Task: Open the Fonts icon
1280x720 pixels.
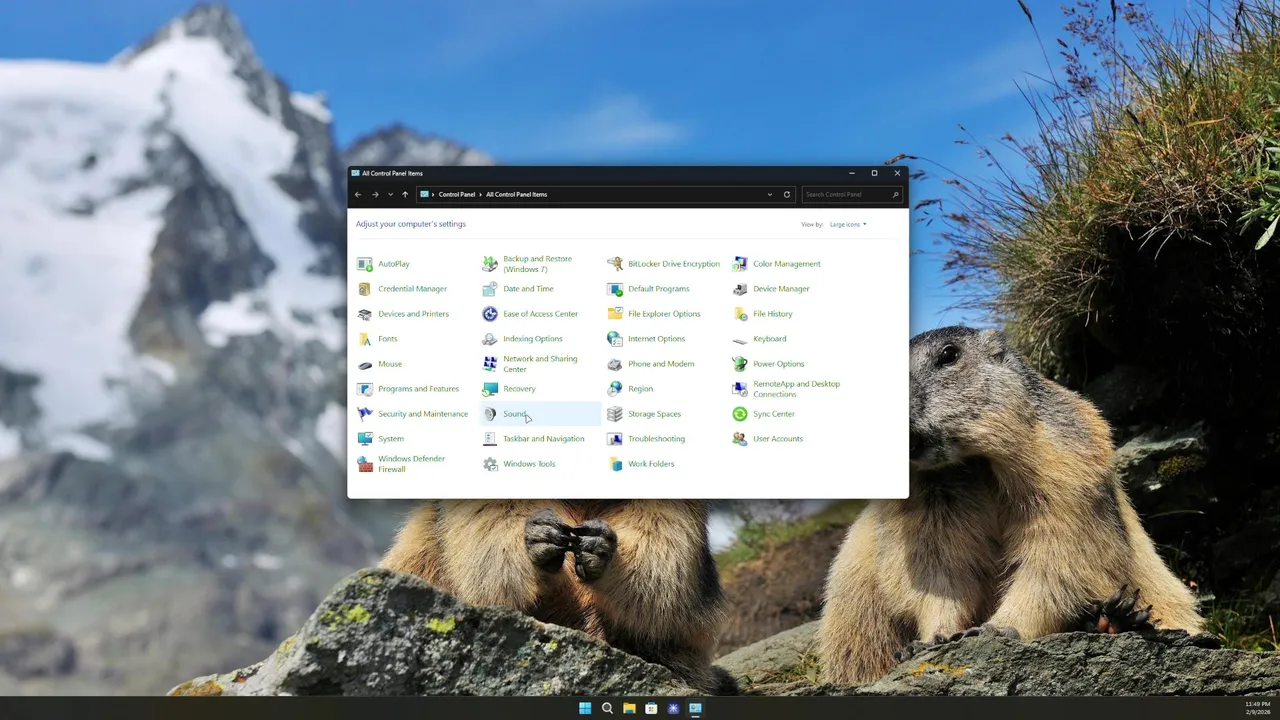Action: 365,339
